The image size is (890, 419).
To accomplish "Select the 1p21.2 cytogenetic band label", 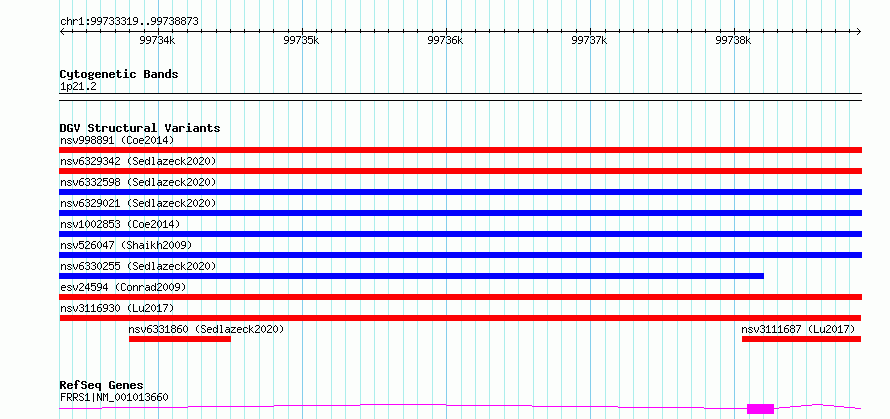I will [78, 86].
